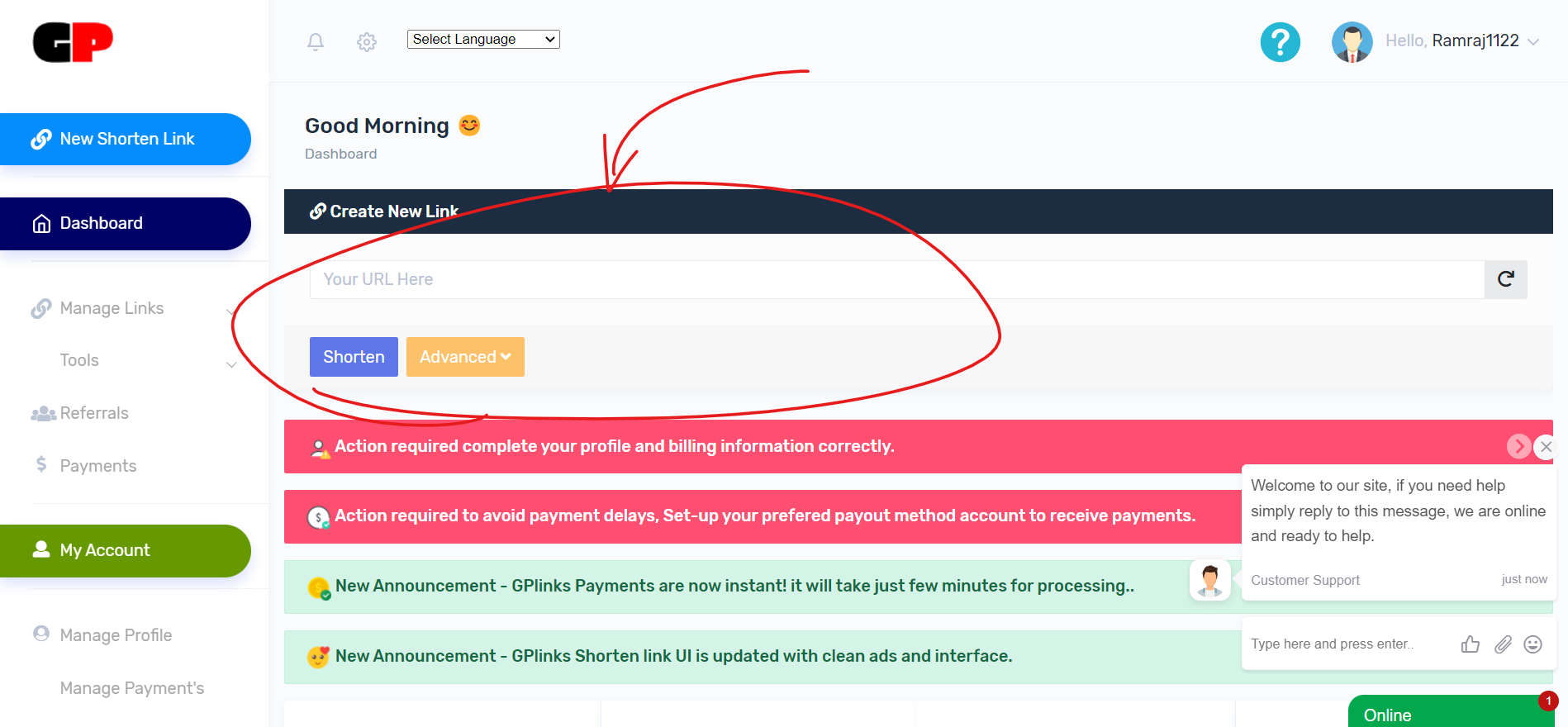The image size is (1568, 727).
Task: Open the notifications bell
Action: pyautogui.click(x=316, y=41)
